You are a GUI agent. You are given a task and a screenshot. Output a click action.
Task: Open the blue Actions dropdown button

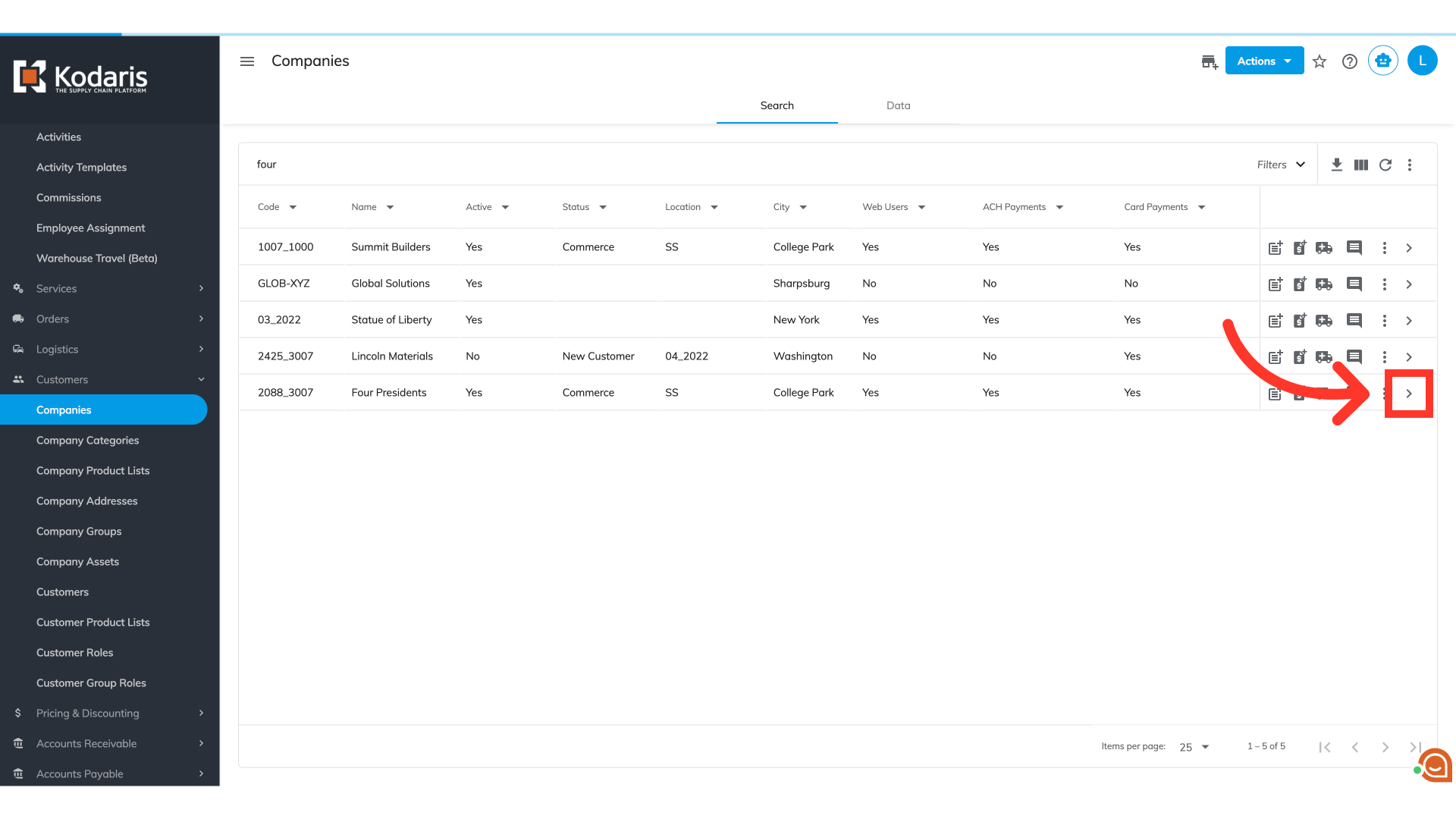tap(1264, 61)
